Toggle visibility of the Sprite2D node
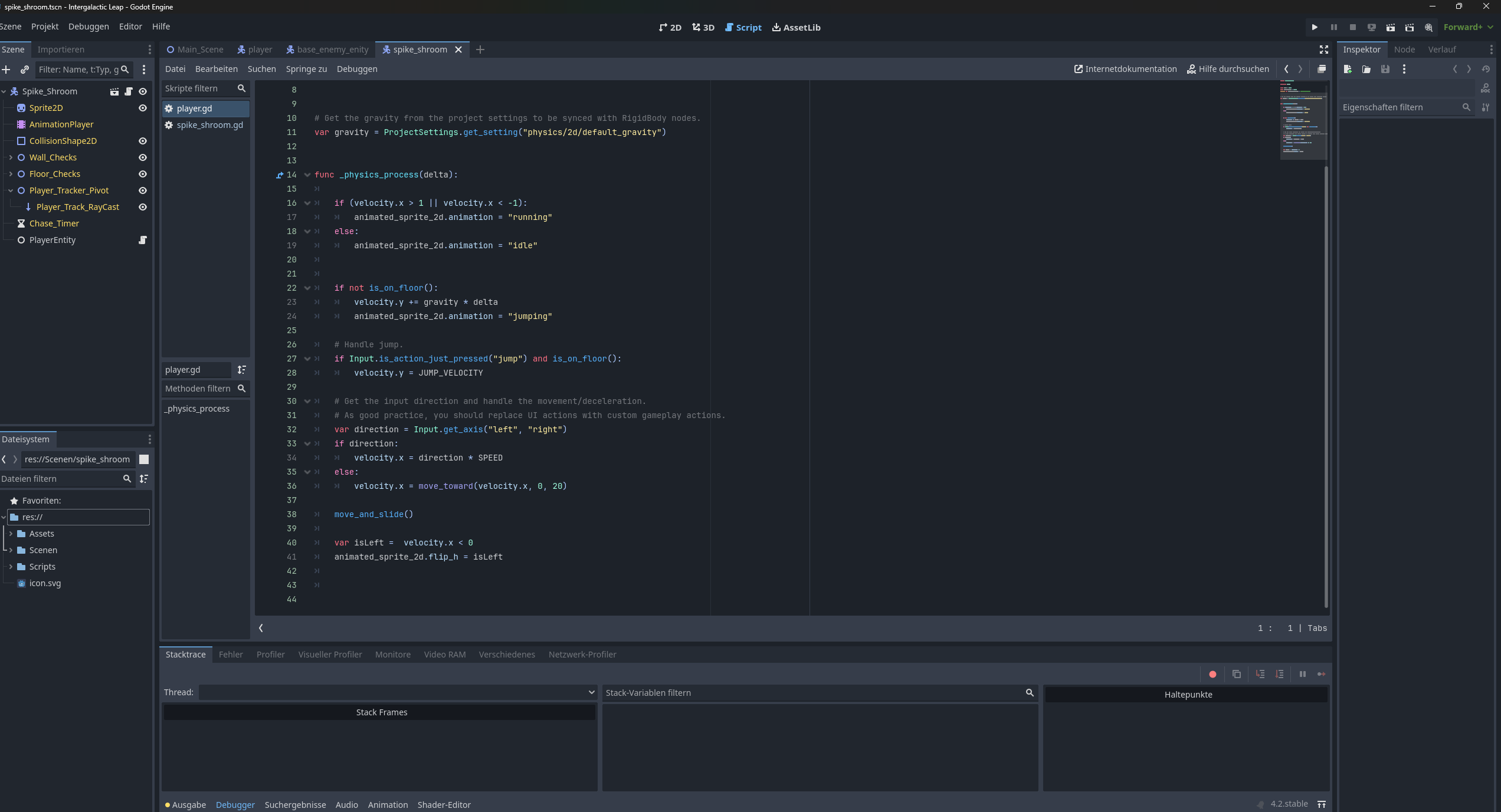 tap(142, 108)
